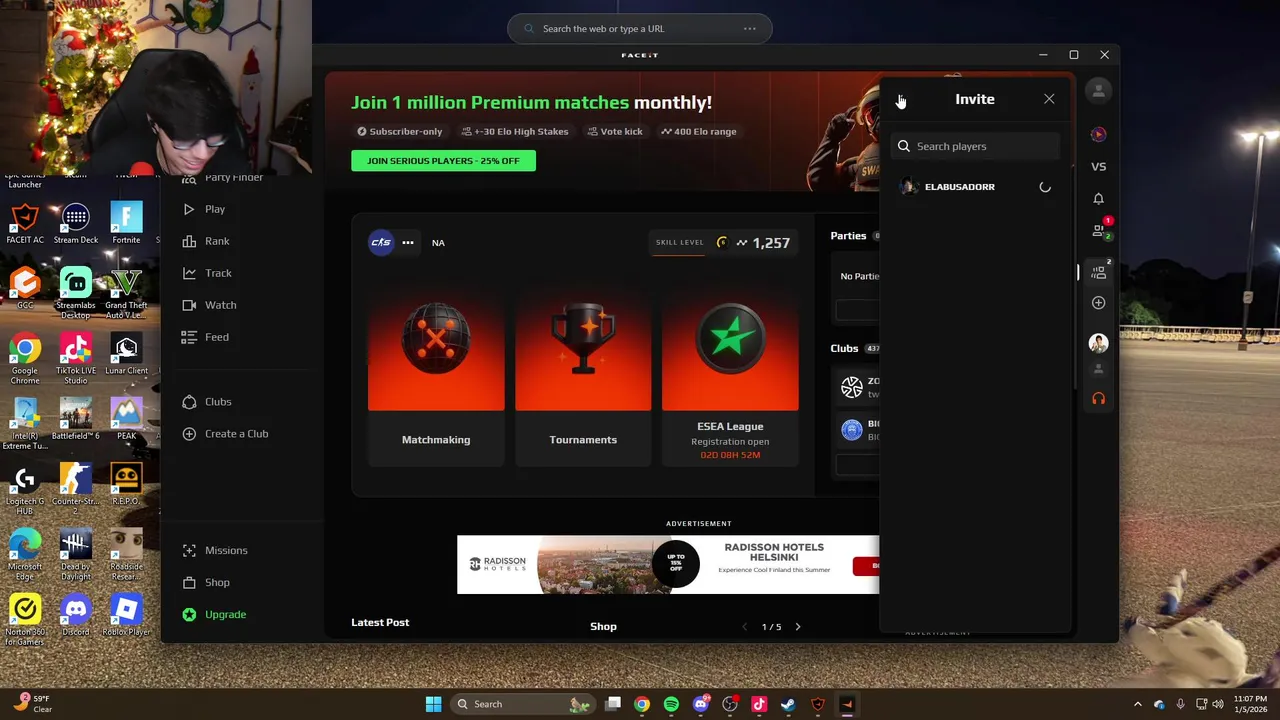
Task: Go to previous Shop page arrow
Action: click(x=744, y=627)
